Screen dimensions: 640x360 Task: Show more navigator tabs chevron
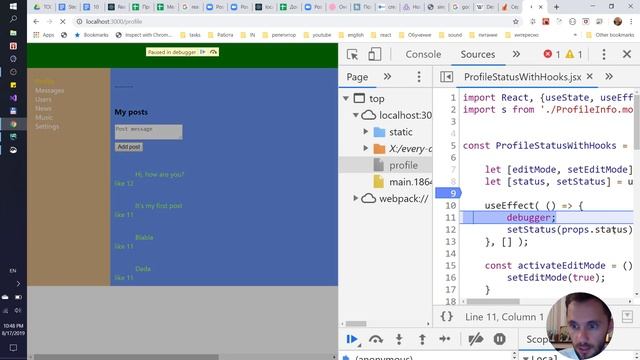pyautogui.click(x=387, y=76)
